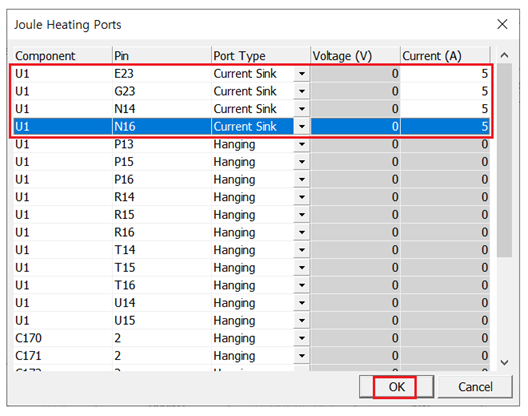Close the Joule Heating Ports window

(x=502, y=24)
